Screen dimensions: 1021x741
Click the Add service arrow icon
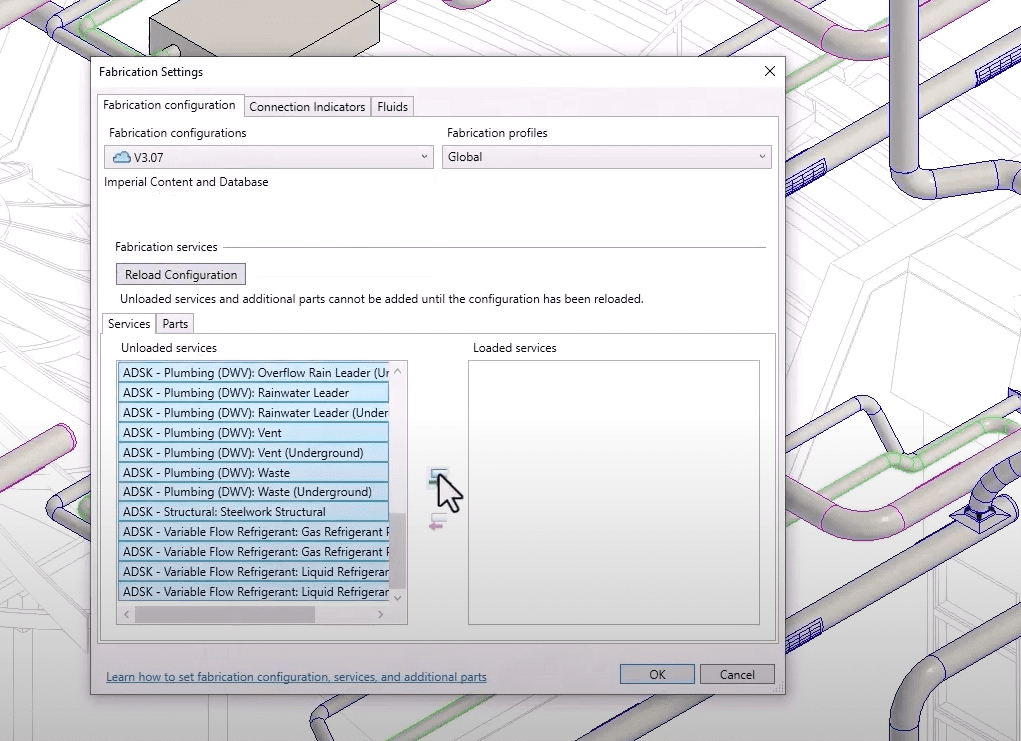tap(438, 478)
